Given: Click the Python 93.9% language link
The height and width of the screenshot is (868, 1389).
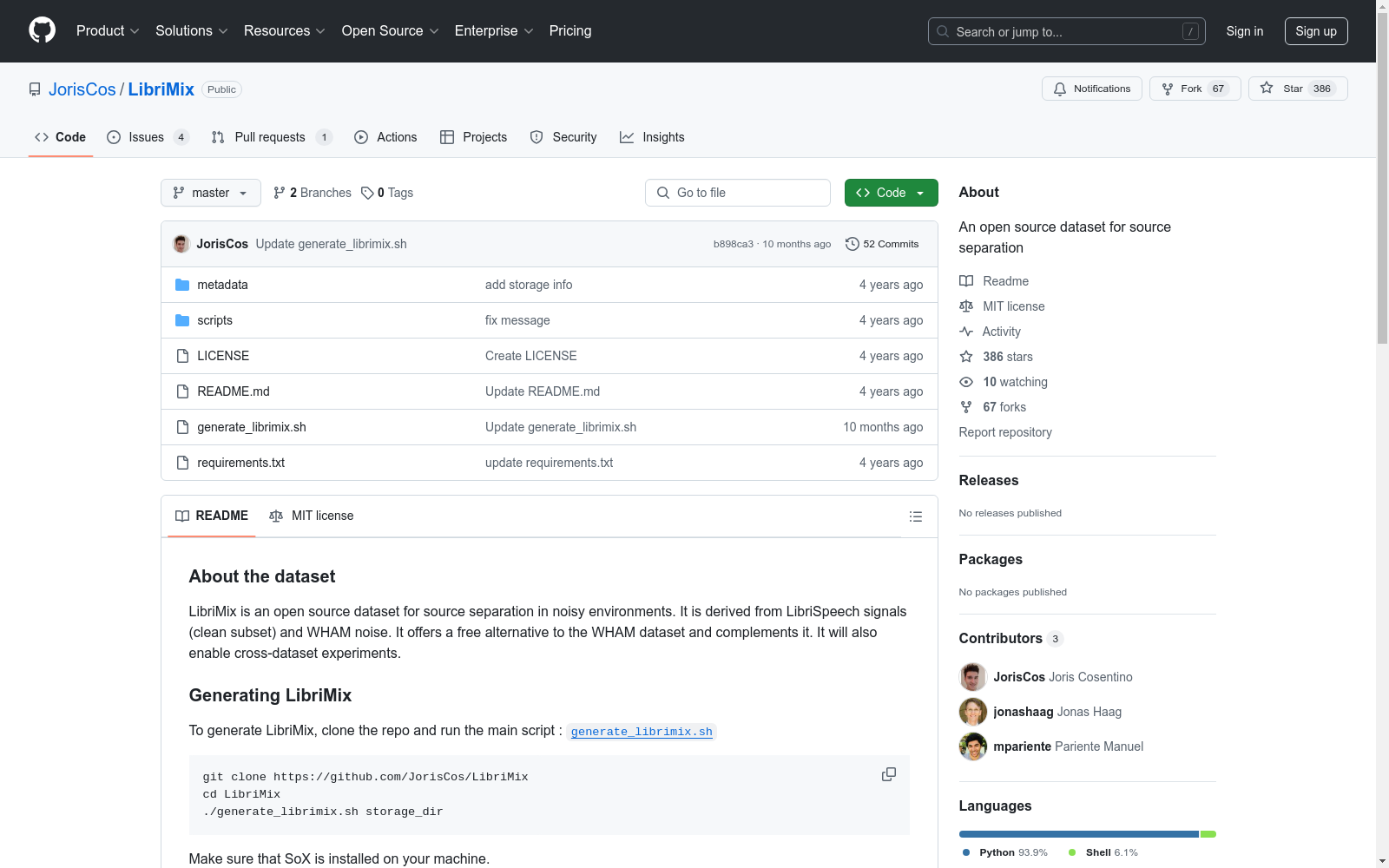Looking at the screenshot, I should click(x=1005, y=852).
